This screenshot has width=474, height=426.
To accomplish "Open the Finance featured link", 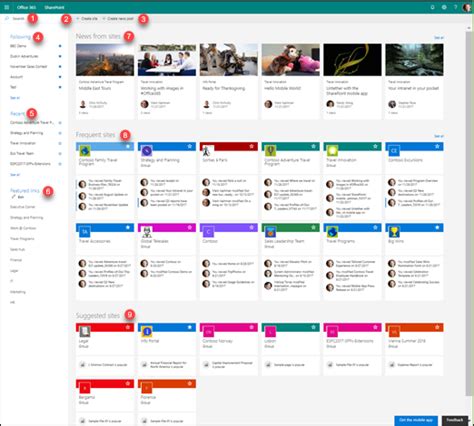I will coord(16,260).
